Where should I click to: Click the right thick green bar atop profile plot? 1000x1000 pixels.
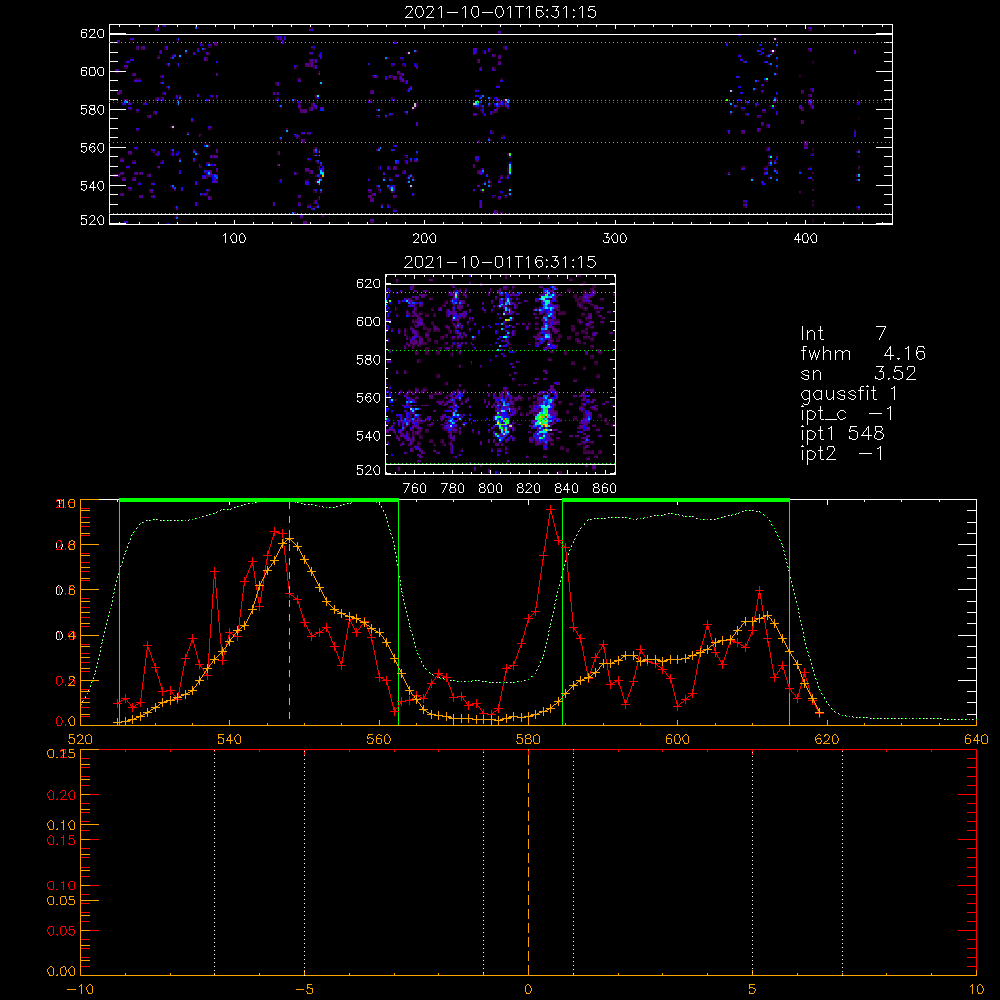click(x=676, y=500)
